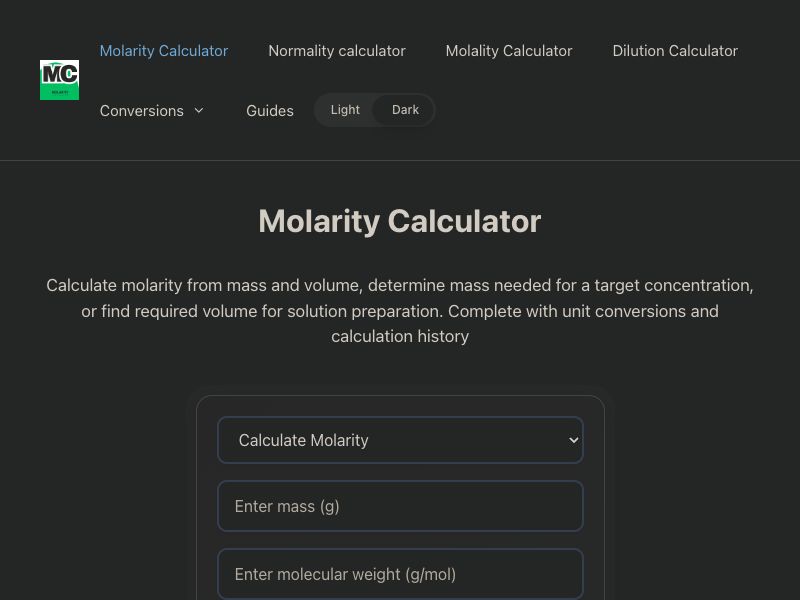Click the chevron next to Conversions

tap(198, 110)
